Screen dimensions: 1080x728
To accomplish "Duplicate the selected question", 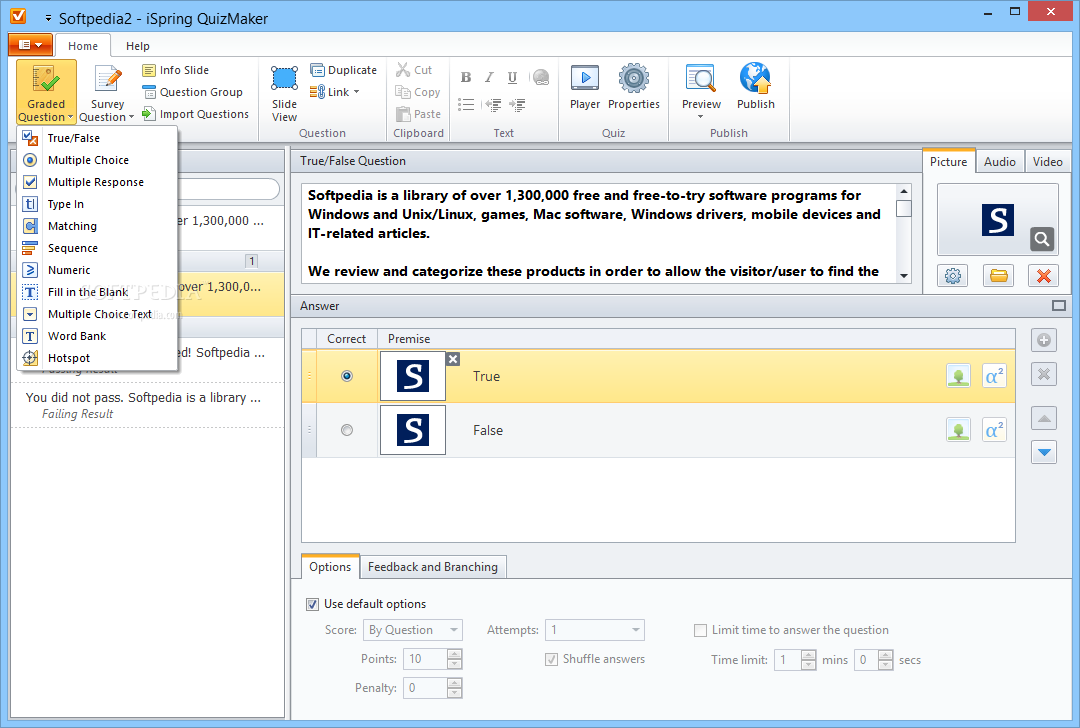I will pos(344,70).
